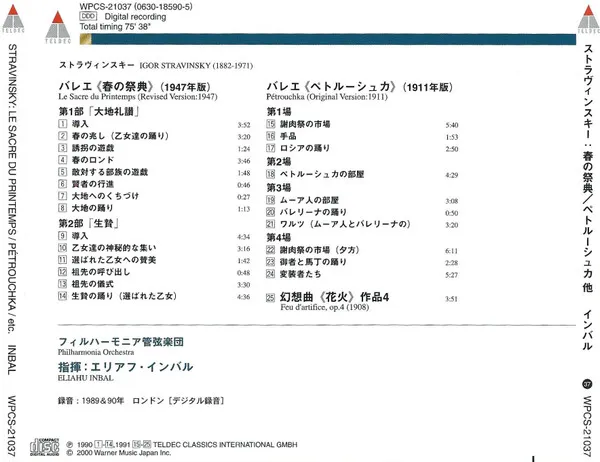Click the 第4場 scene heading
The width and height of the screenshot is (600, 462).
click(279, 237)
